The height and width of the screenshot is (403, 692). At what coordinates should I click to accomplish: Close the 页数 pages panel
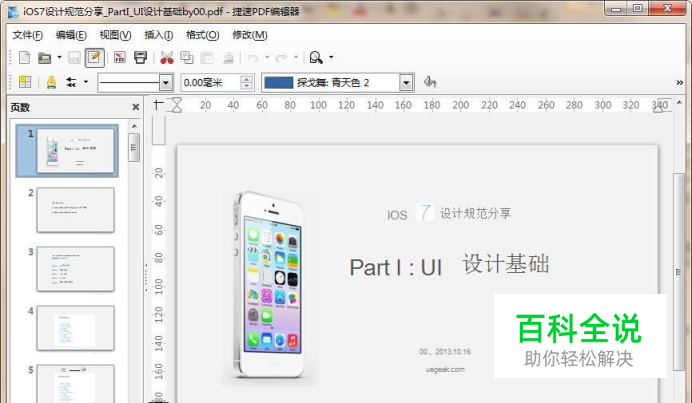[135, 107]
